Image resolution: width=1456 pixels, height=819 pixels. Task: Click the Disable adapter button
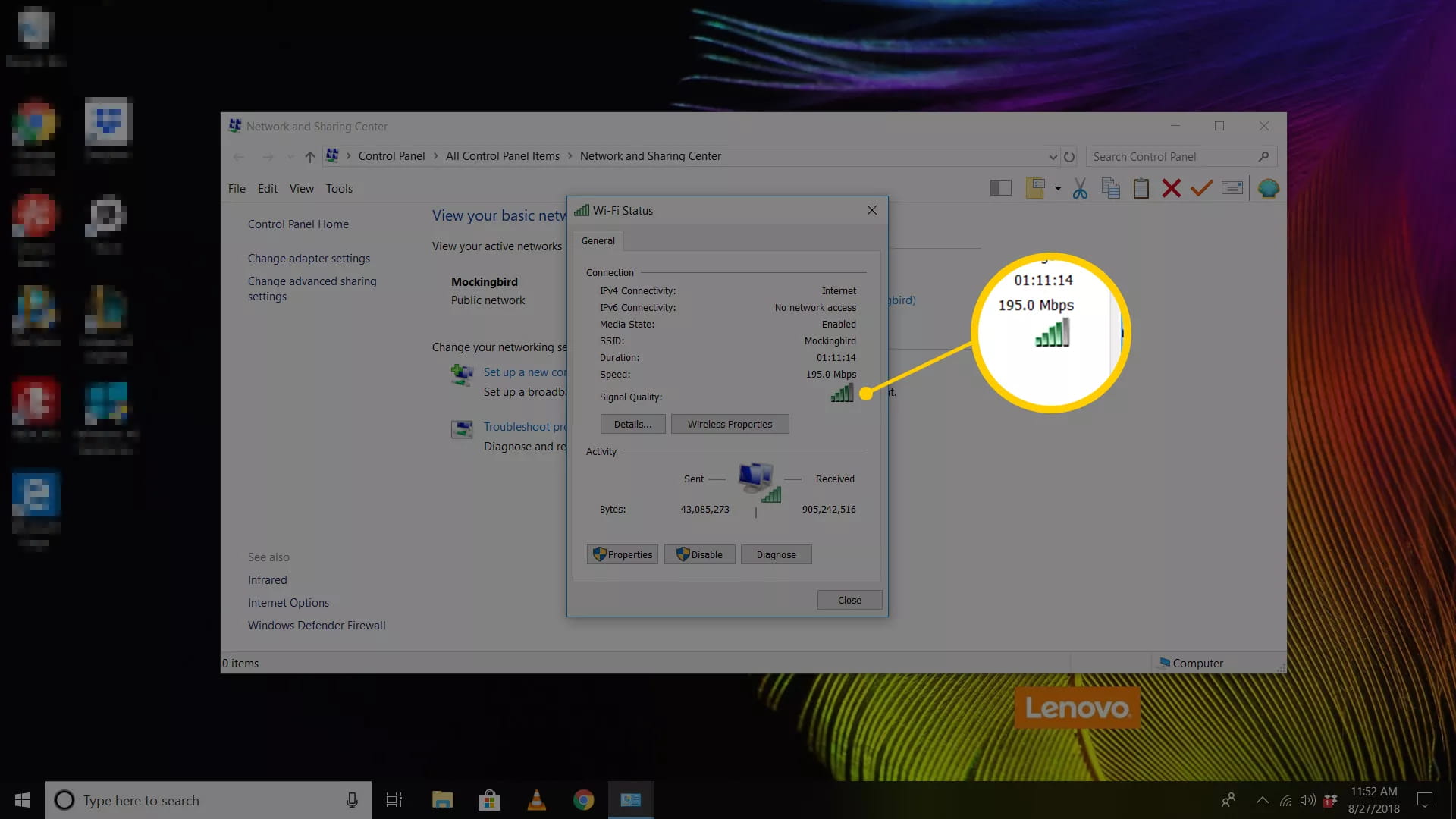point(699,555)
